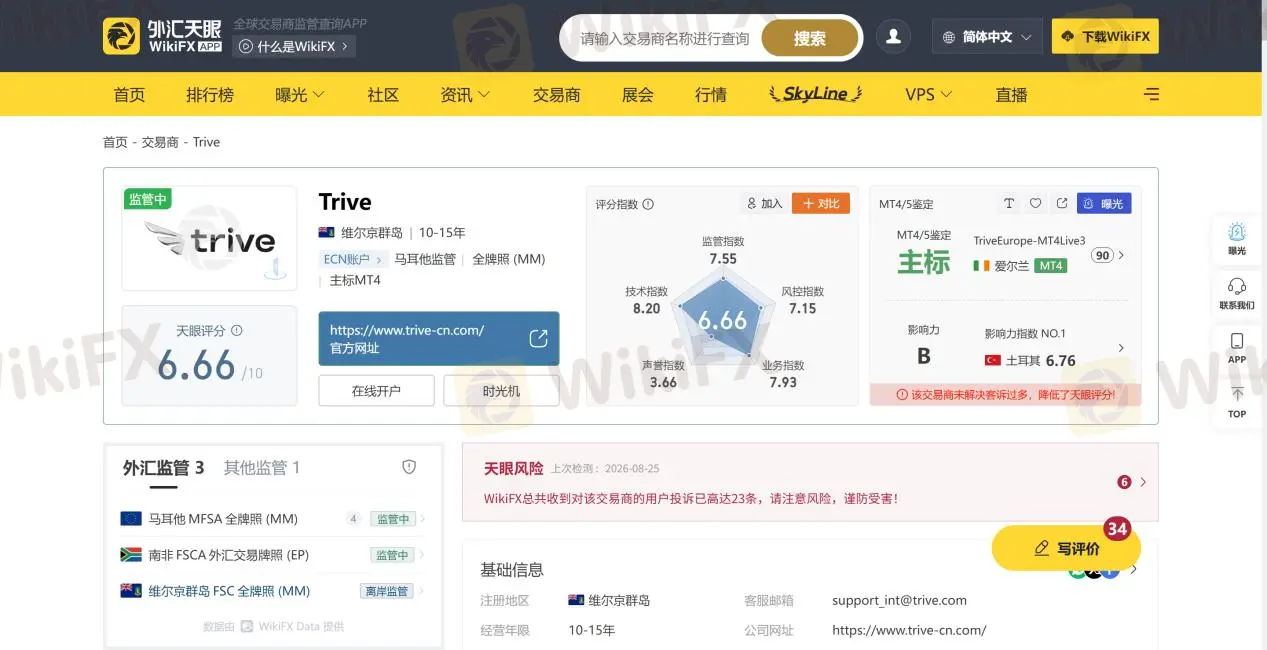Expand the 南非 FSCA 外汇交易牌照 row
The image size is (1267, 650).
[x=273, y=555]
